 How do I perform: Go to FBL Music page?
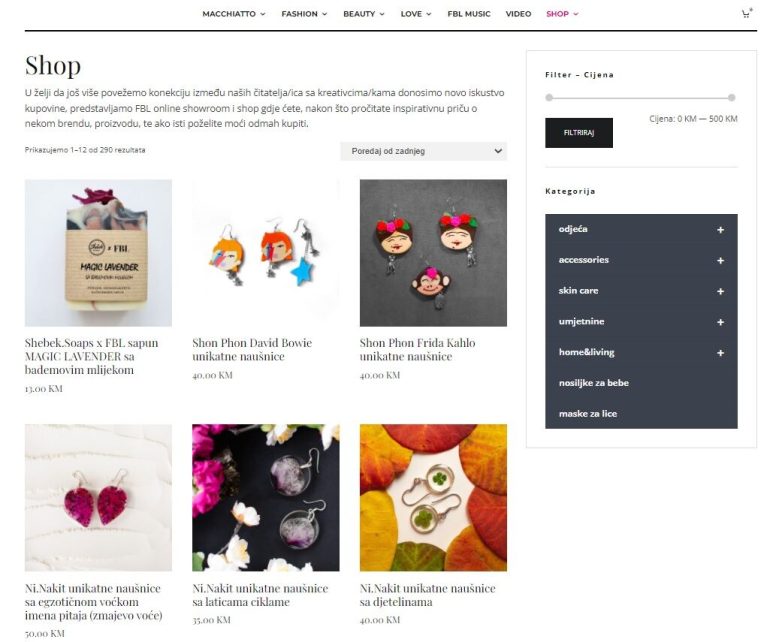[469, 14]
